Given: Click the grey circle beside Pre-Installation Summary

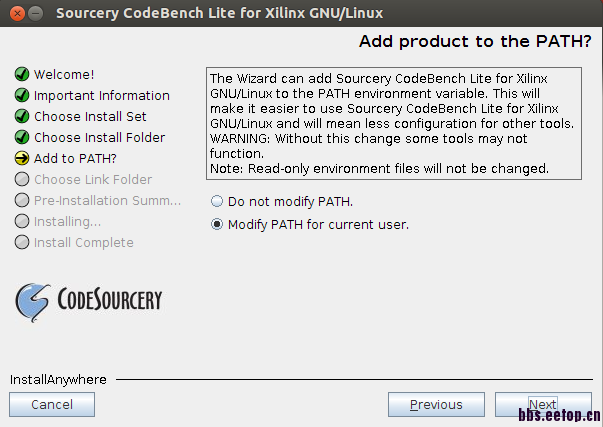Looking at the screenshot, I should (21, 201).
